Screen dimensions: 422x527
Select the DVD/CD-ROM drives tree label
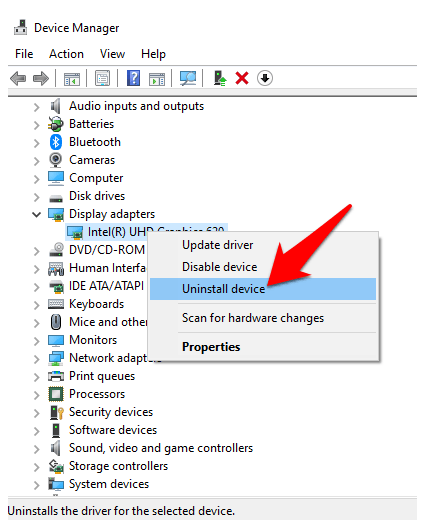click(107, 250)
